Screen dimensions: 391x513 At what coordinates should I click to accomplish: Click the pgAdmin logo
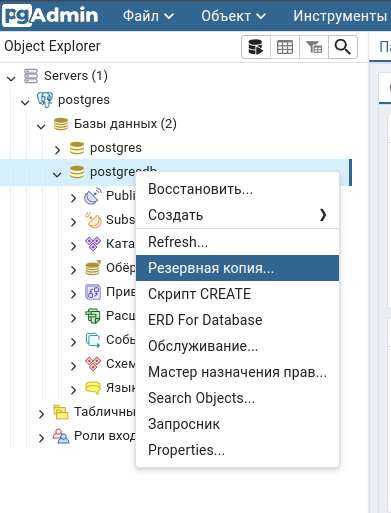[50, 15]
